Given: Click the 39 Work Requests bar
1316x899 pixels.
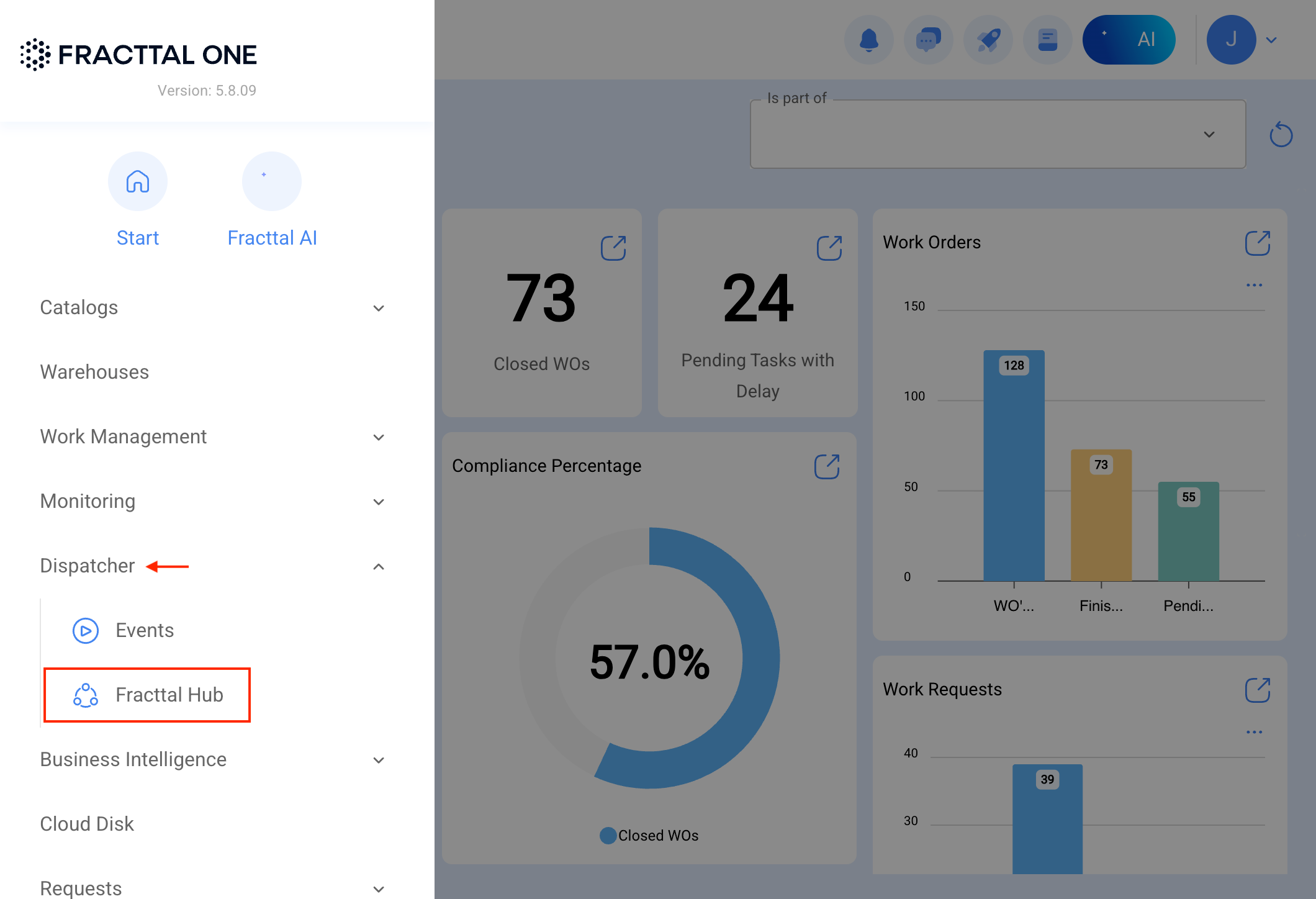Looking at the screenshot, I should 1048,820.
